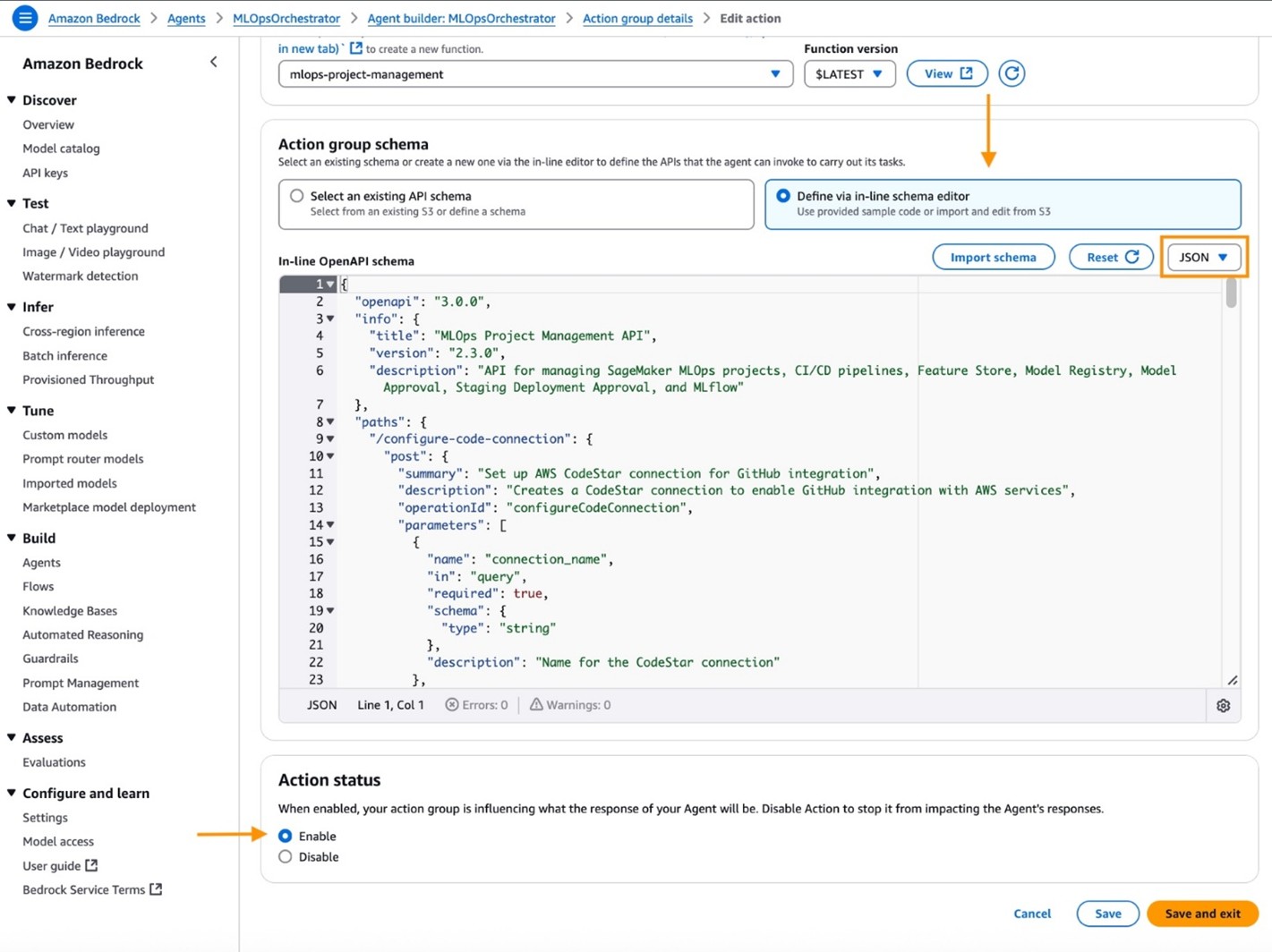This screenshot has width=1272, height=952.
Task: Choose 'Select an existing API schema' option
Action: tap(296, 196)
